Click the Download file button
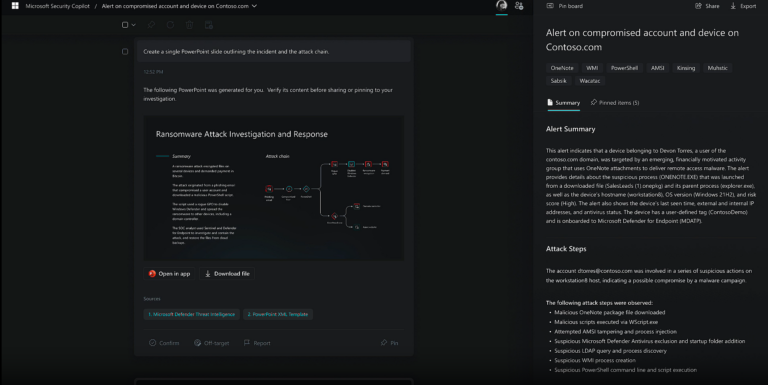 [227, 274]
